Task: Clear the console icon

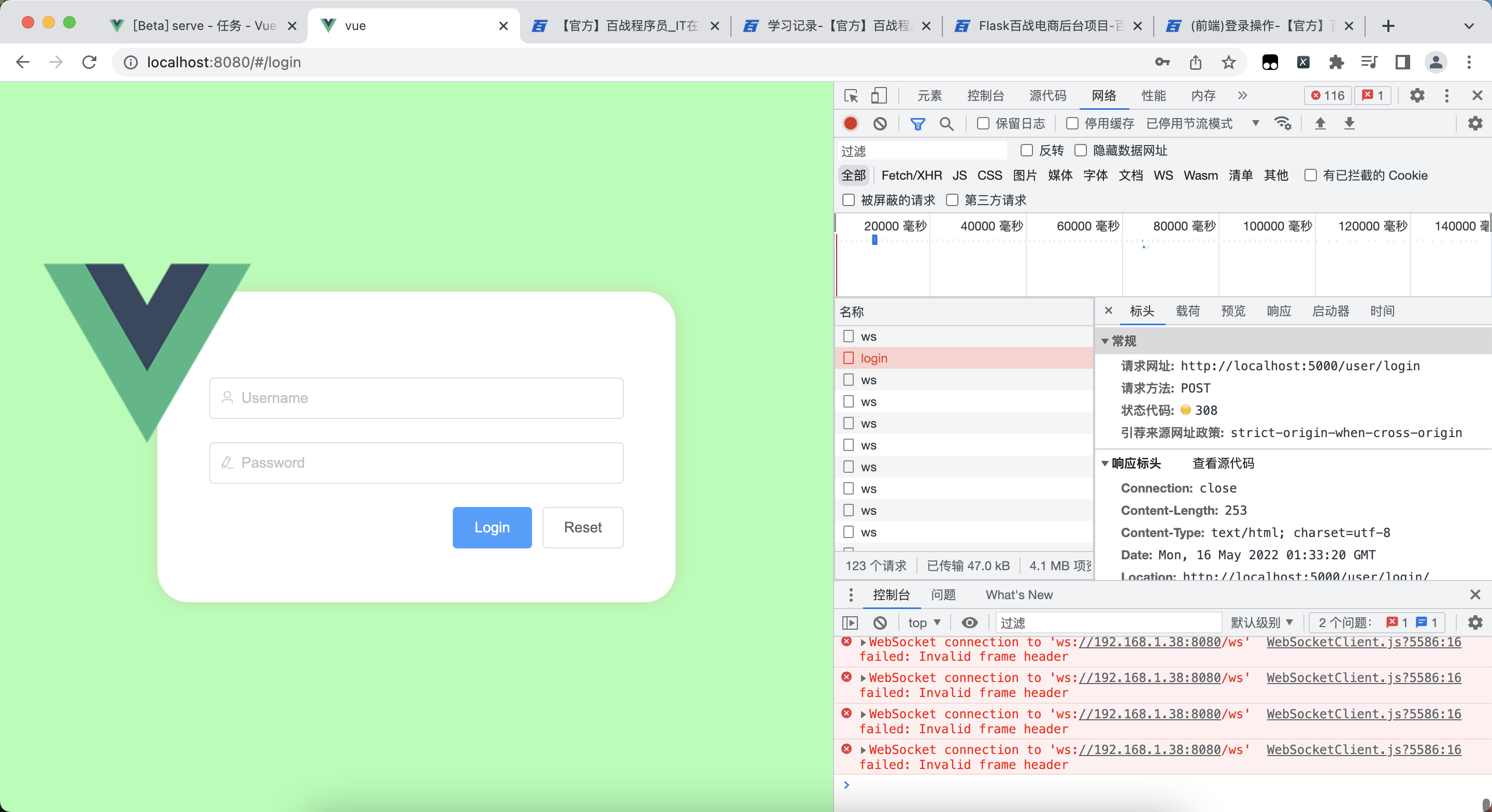Action: (x=880, y=622)
